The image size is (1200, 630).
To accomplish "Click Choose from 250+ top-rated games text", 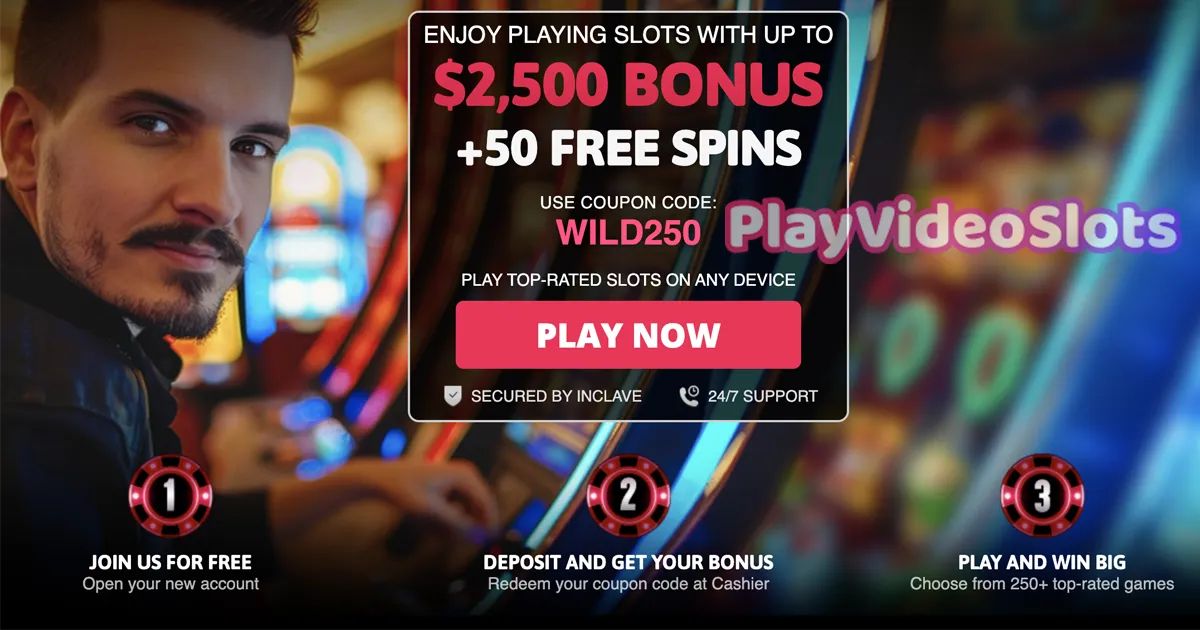I will click(1042, 584).
